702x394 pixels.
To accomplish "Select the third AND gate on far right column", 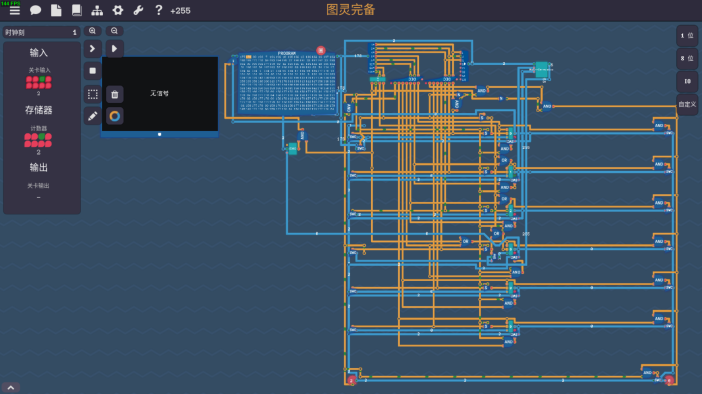I will 659,203.
